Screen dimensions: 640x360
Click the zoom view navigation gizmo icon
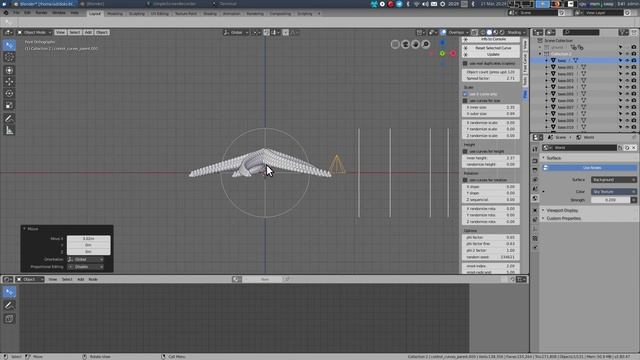click(426, 44)
